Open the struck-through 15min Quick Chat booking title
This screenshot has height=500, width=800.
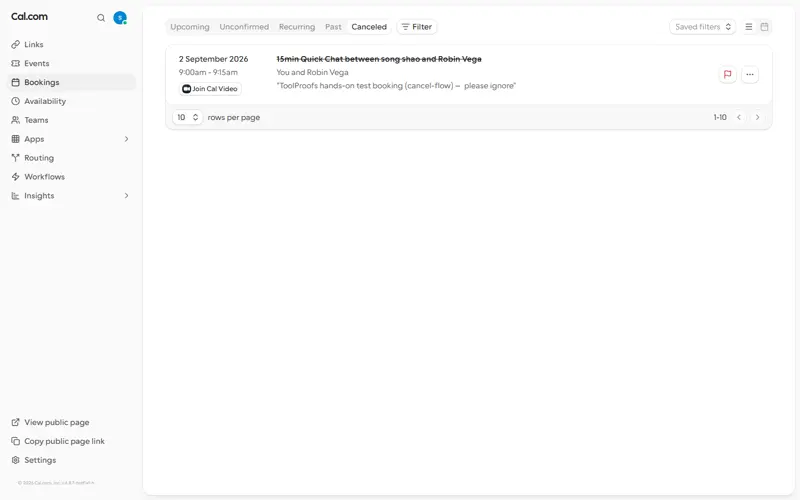tap(379, 59)
